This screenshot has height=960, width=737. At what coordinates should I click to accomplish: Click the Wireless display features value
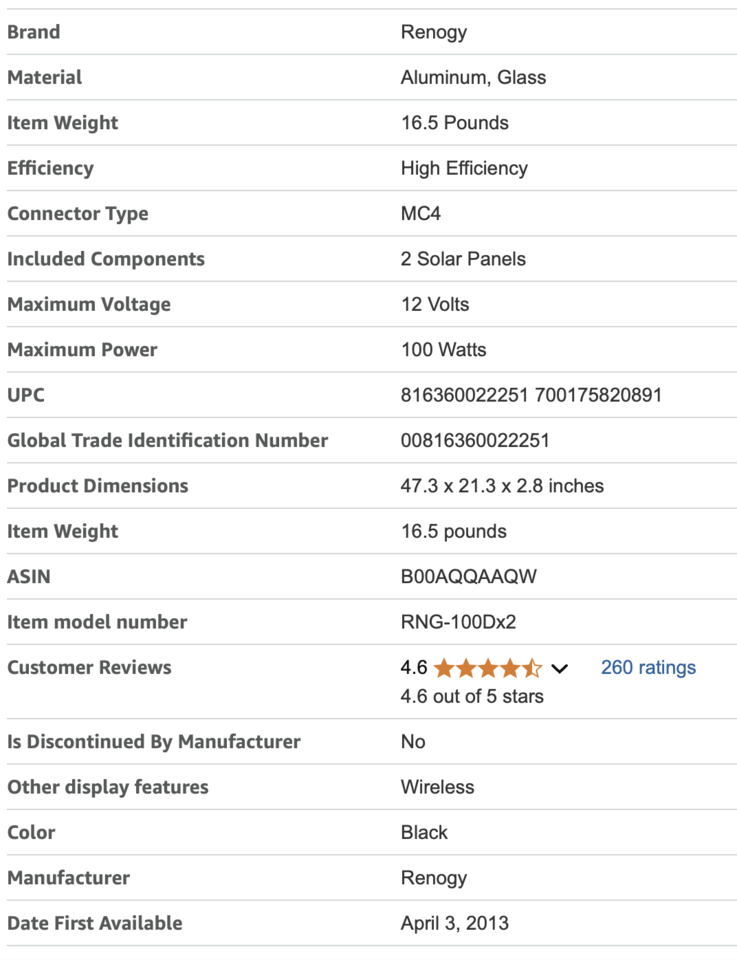pos(438,787)
